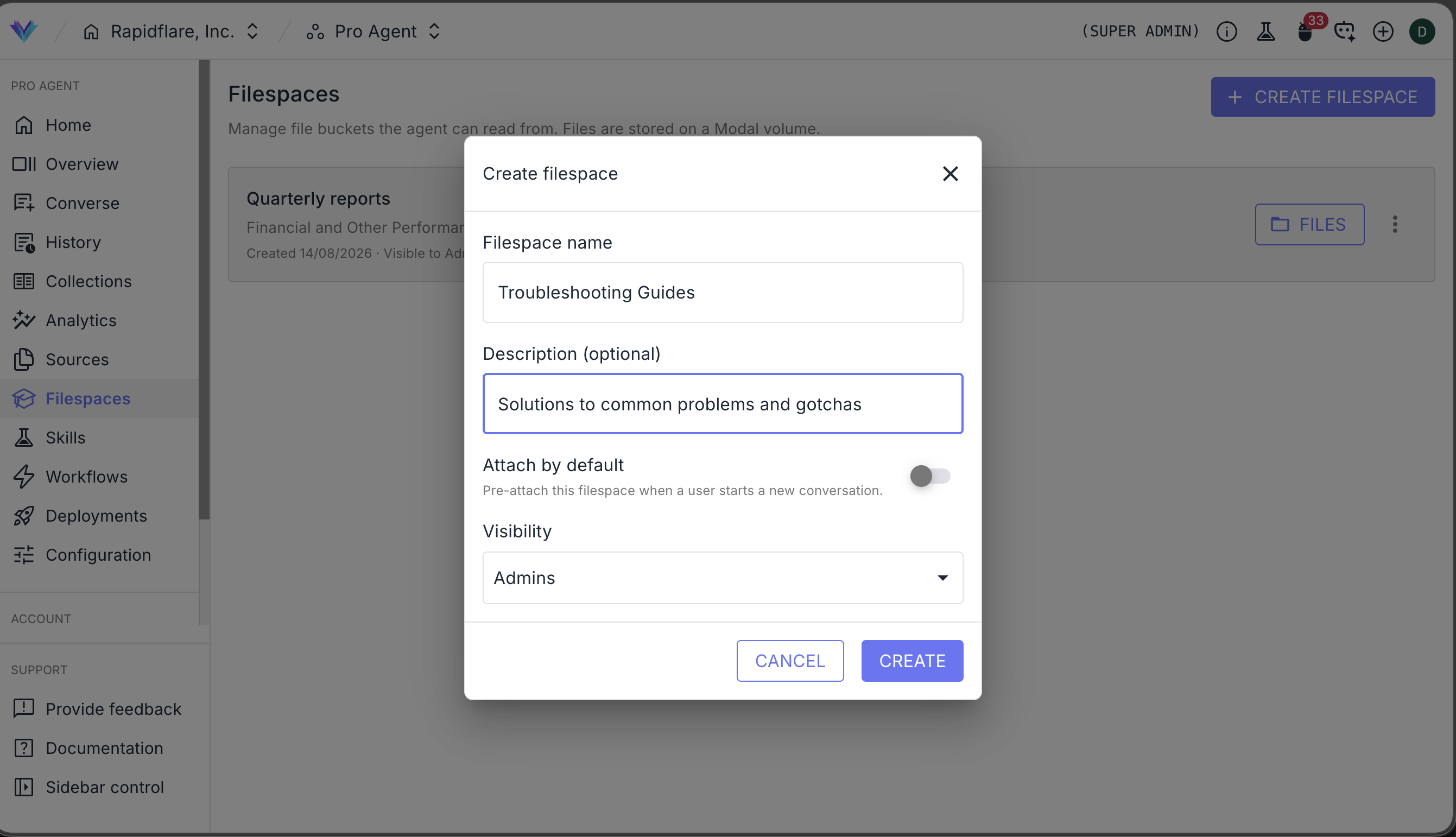
Task: Open the bug icon with 33 badge
Action: 1306,31
